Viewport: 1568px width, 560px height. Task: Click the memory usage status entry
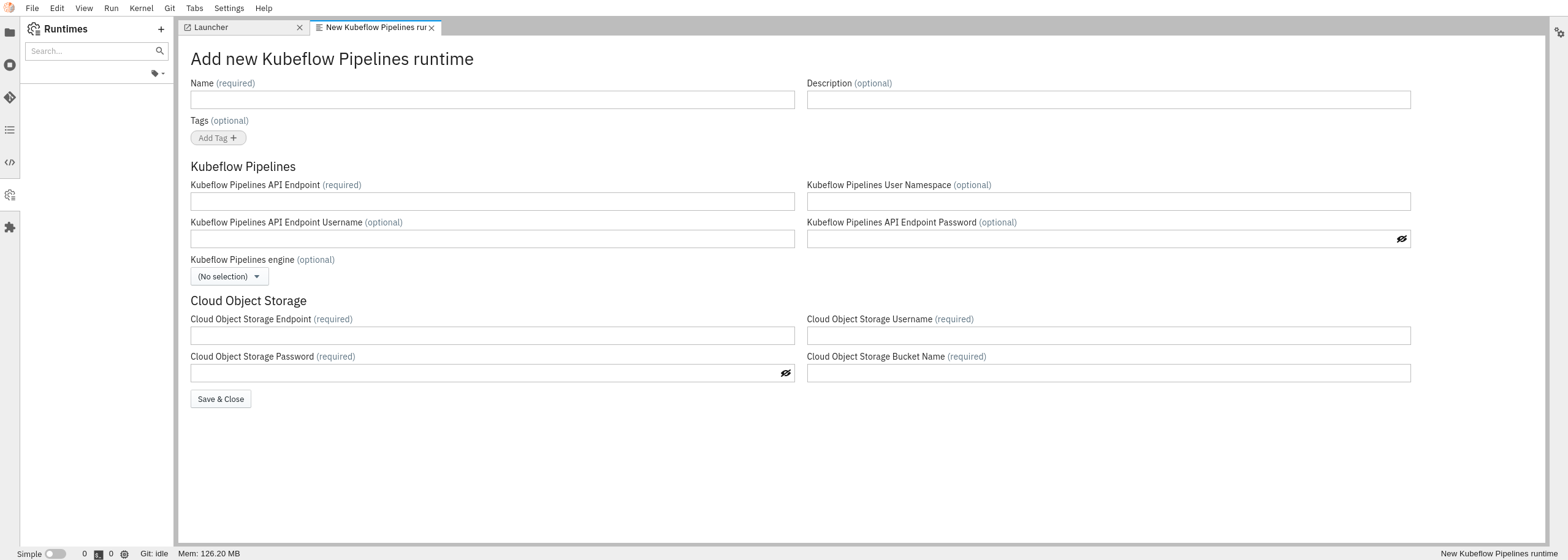coord(209,554)
